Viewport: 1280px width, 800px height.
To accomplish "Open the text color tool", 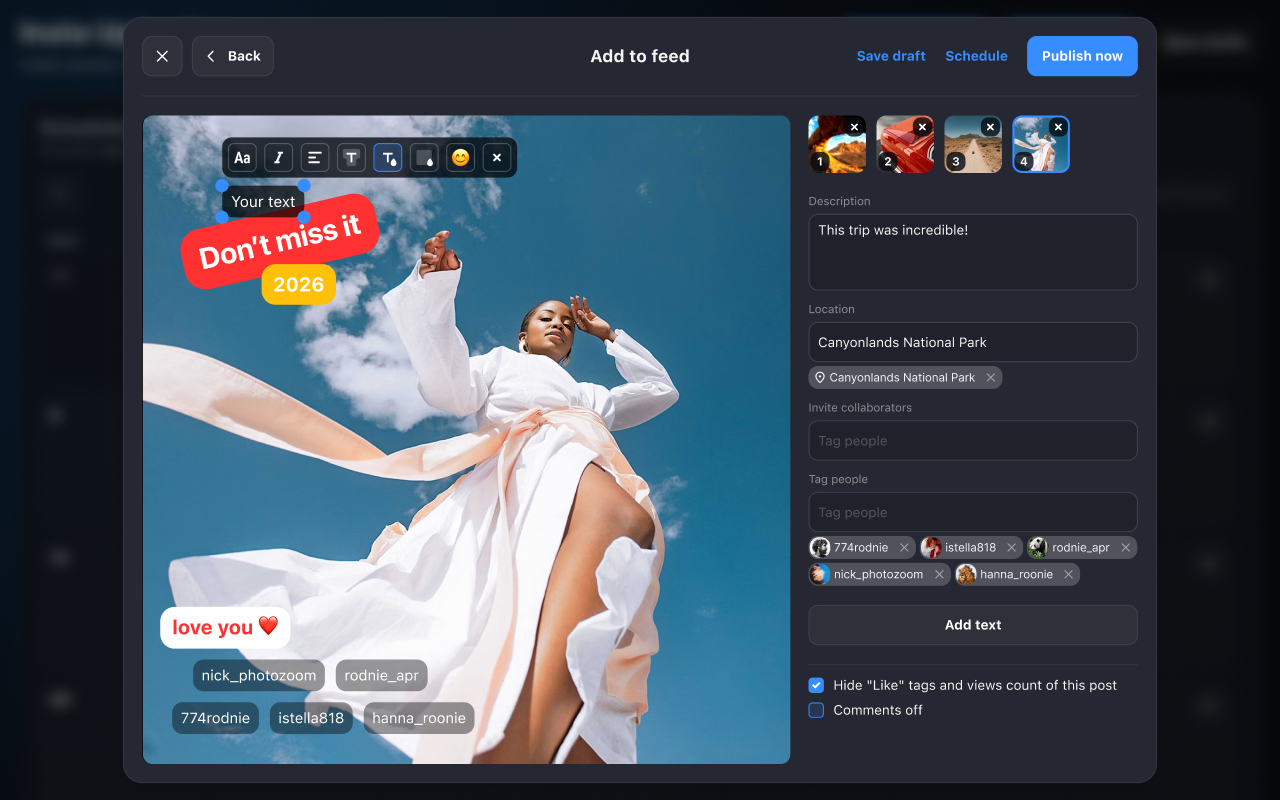I will tap(388, 157).
